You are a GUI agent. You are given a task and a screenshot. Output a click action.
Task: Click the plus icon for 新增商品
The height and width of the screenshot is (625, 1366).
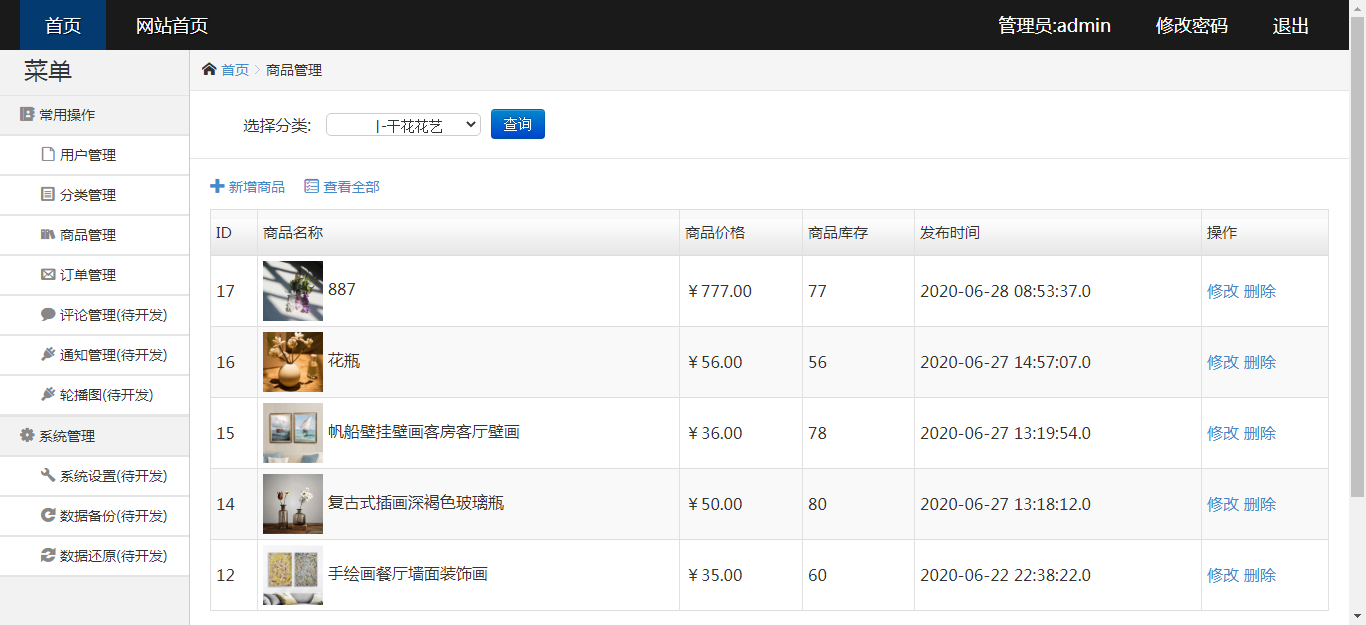pos(217,187)
